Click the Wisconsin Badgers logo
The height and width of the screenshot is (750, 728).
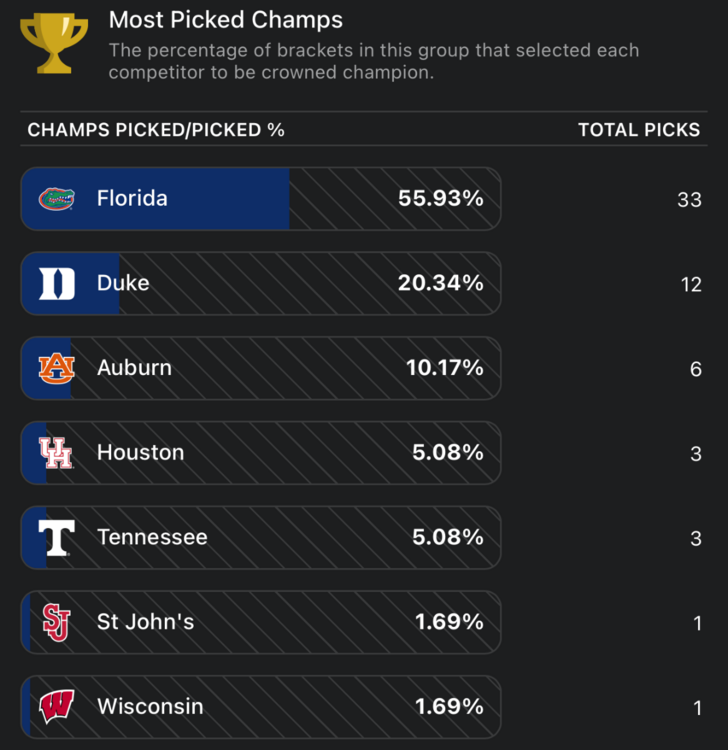click(x=56, y=706)
